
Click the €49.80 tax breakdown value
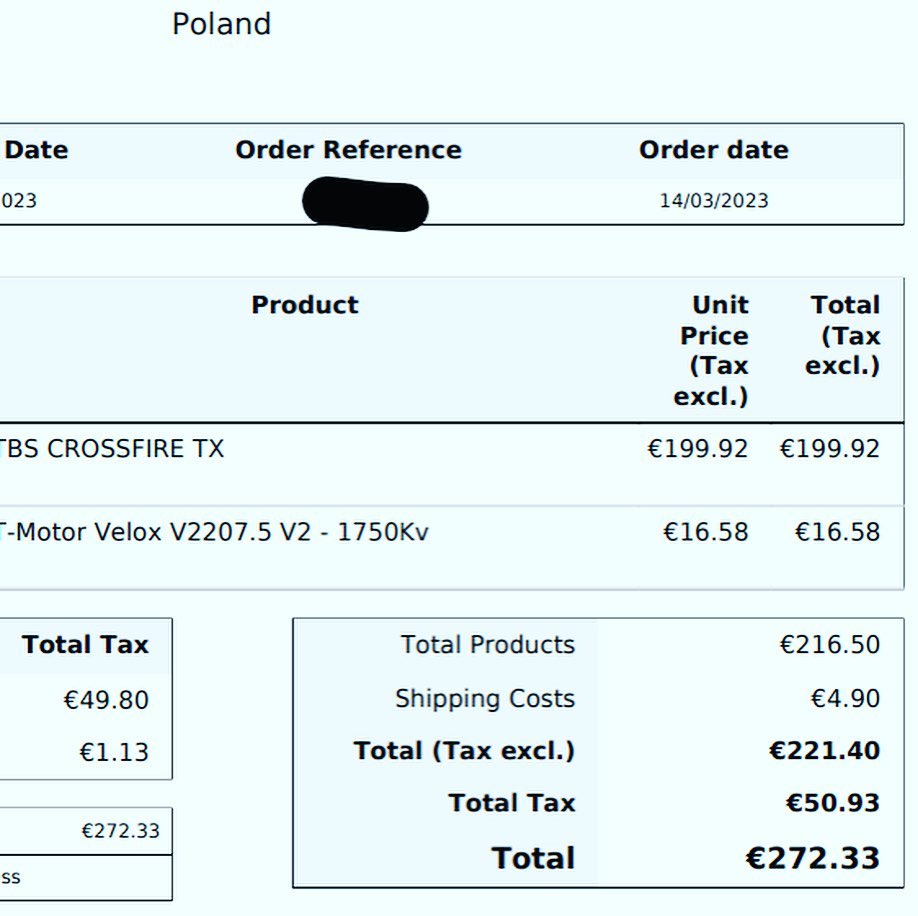(x=106, y=700)
